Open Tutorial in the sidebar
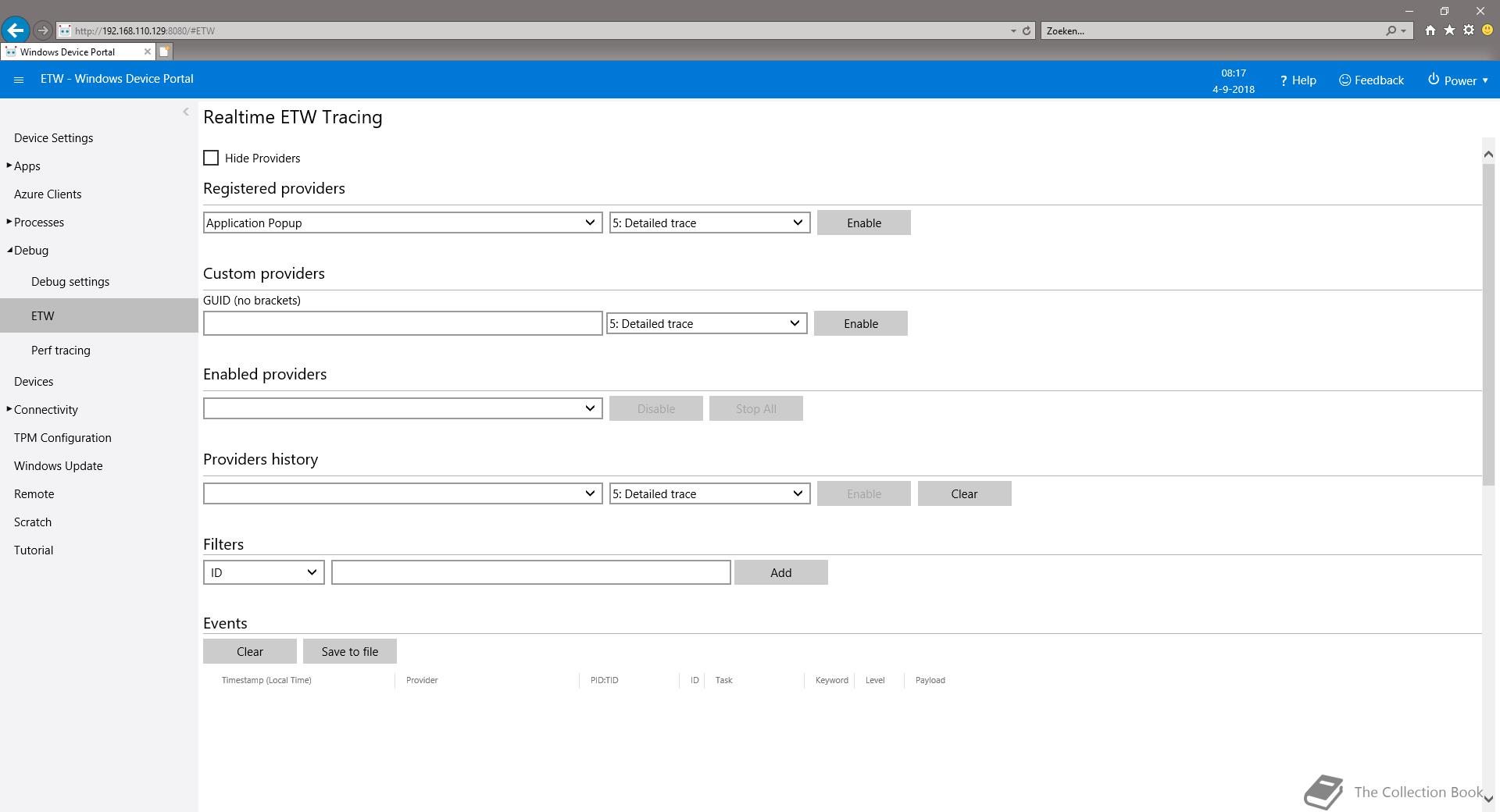This screenshot has width=1500, height=812. pos(34,550)
